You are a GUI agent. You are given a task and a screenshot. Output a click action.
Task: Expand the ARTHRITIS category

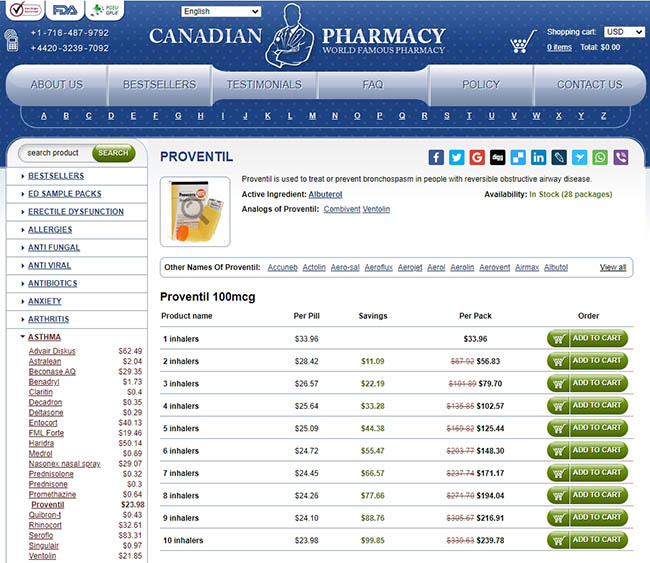click(x=49, y=319)
